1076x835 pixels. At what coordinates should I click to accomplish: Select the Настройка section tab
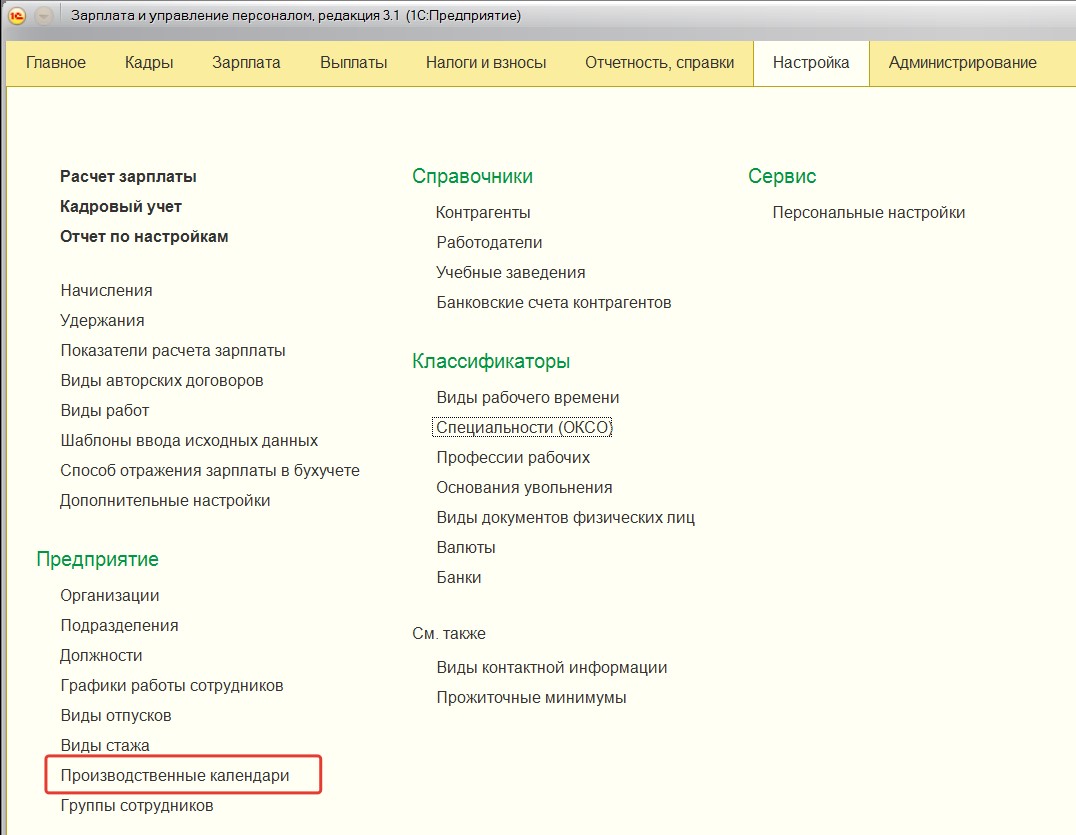(x=811, y=63)
